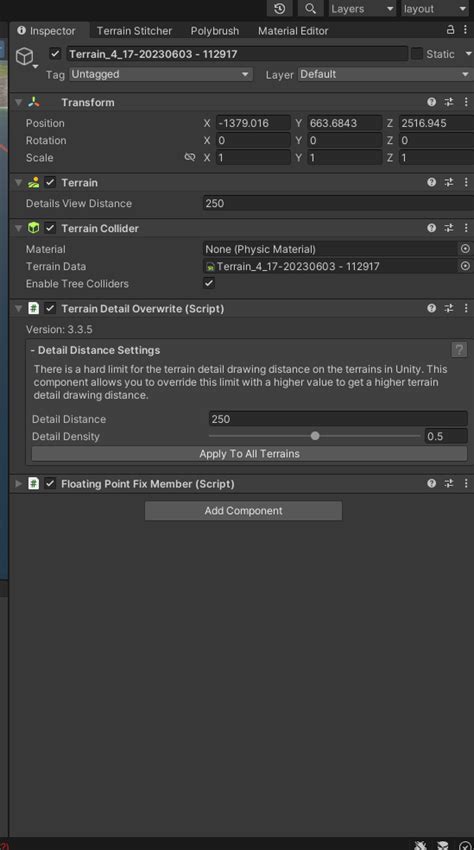Open the Tag Untagged dropdown
This screenshot has height=850, width=474.
pyautogui.click(x=161, y=74)
